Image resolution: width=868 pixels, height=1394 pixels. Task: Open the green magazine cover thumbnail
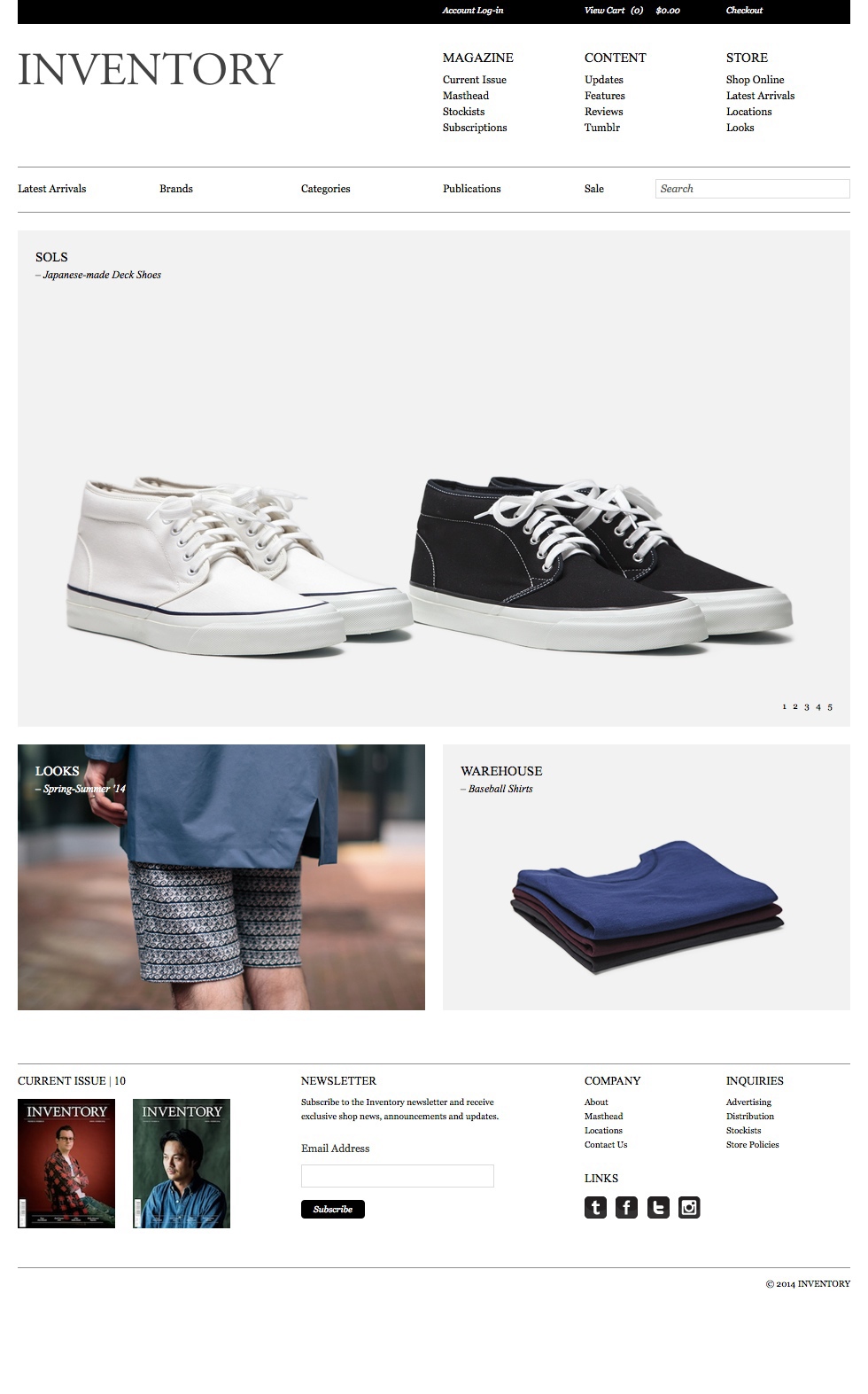[182, 1164]
